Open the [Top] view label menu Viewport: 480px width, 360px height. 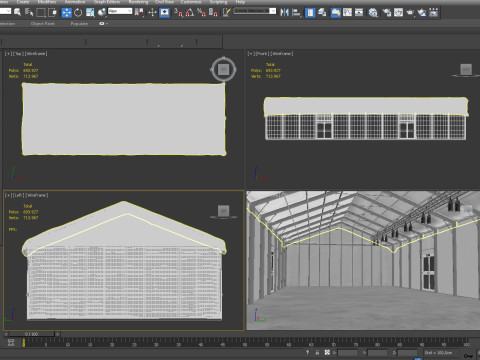[18, 54]
